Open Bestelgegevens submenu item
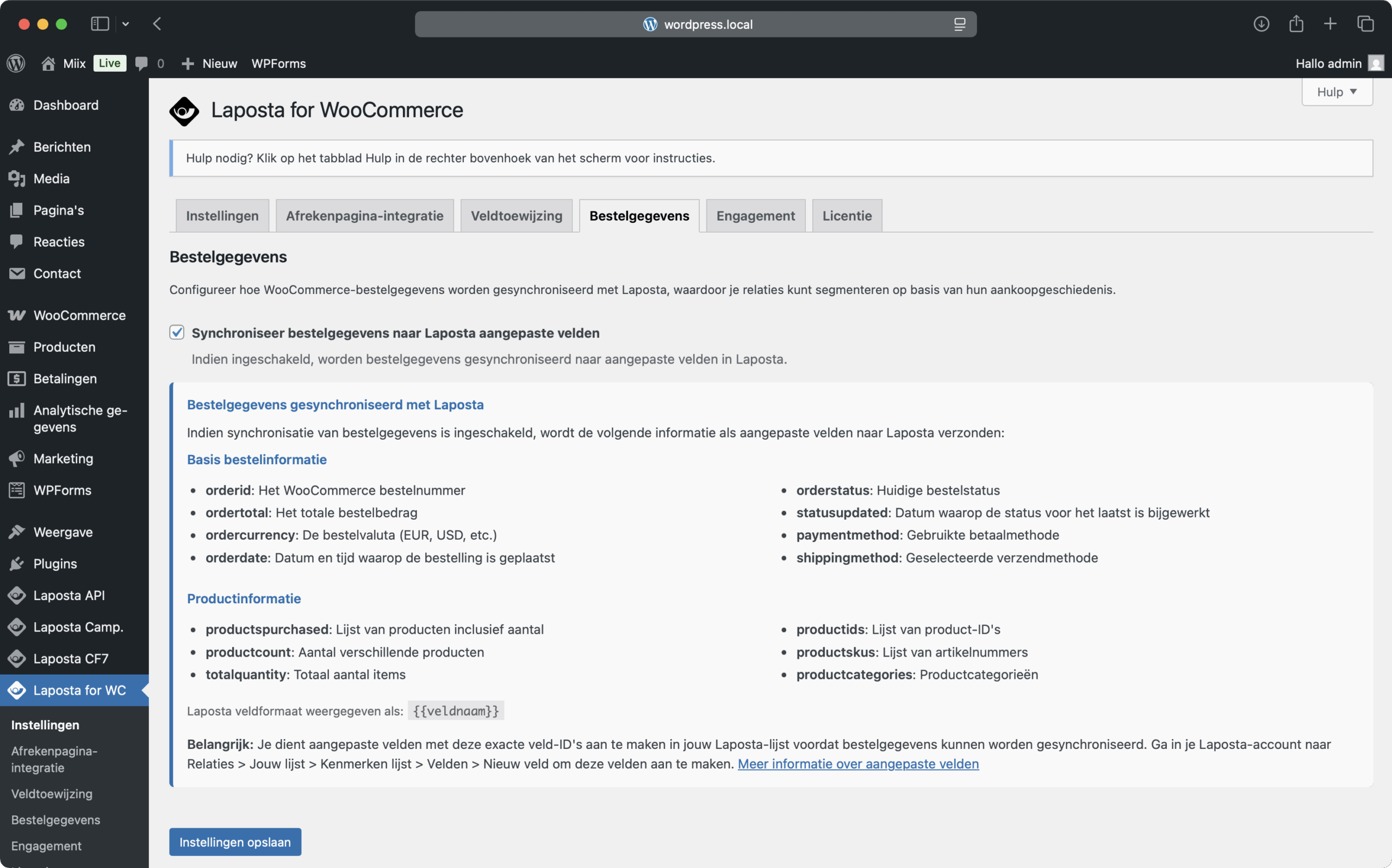 click(55, 820)
